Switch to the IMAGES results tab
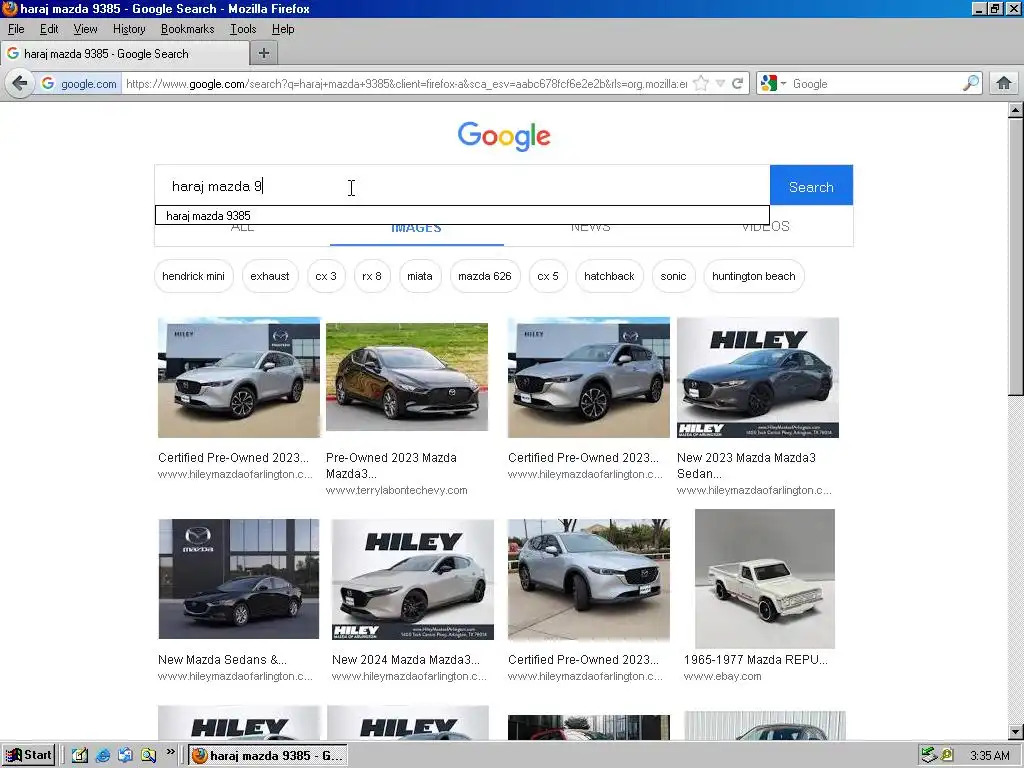The height and width of the screenshot is (768, 1024). tap(416, 227)
